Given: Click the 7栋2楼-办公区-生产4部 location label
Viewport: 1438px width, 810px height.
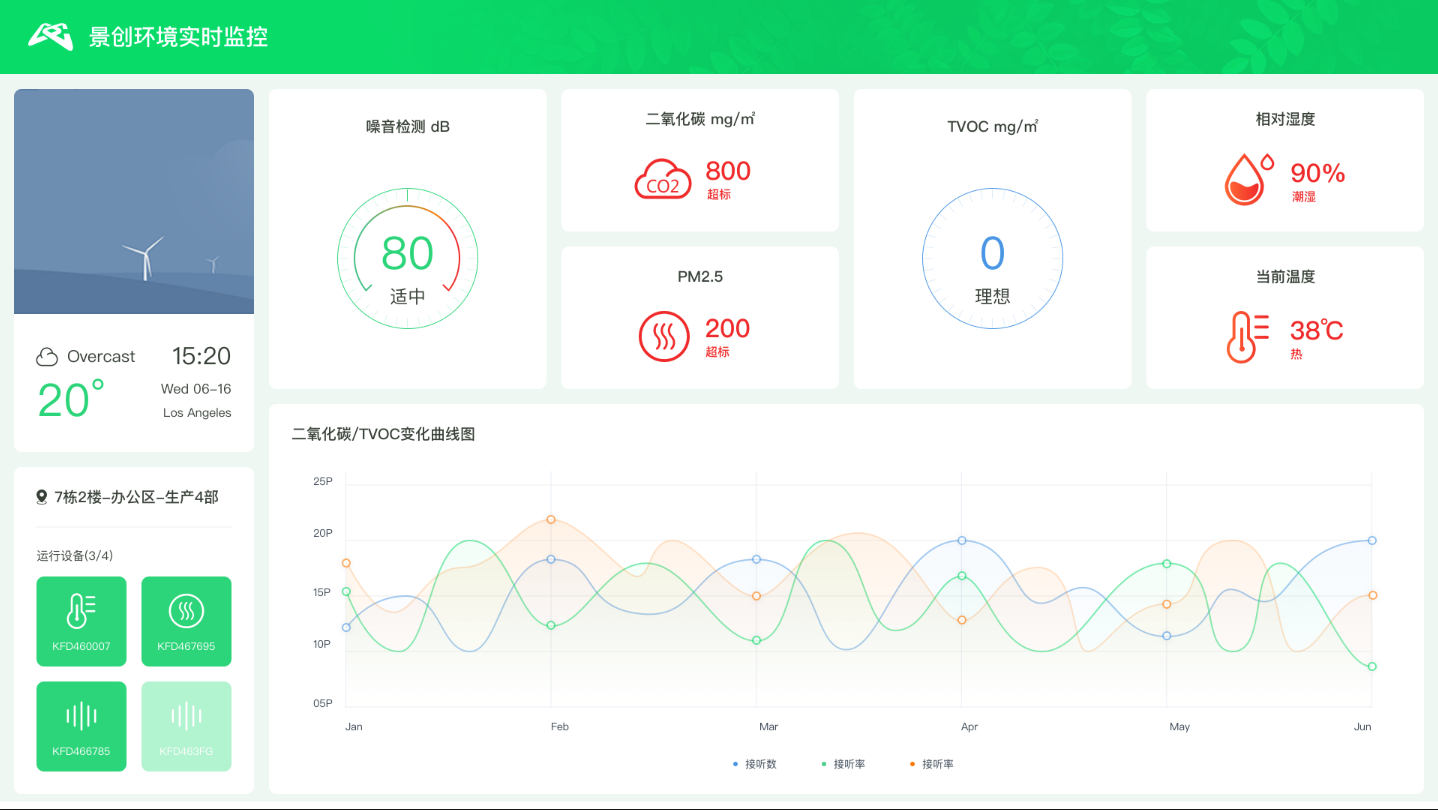Looking at the screenshot, I should (136, 497).
